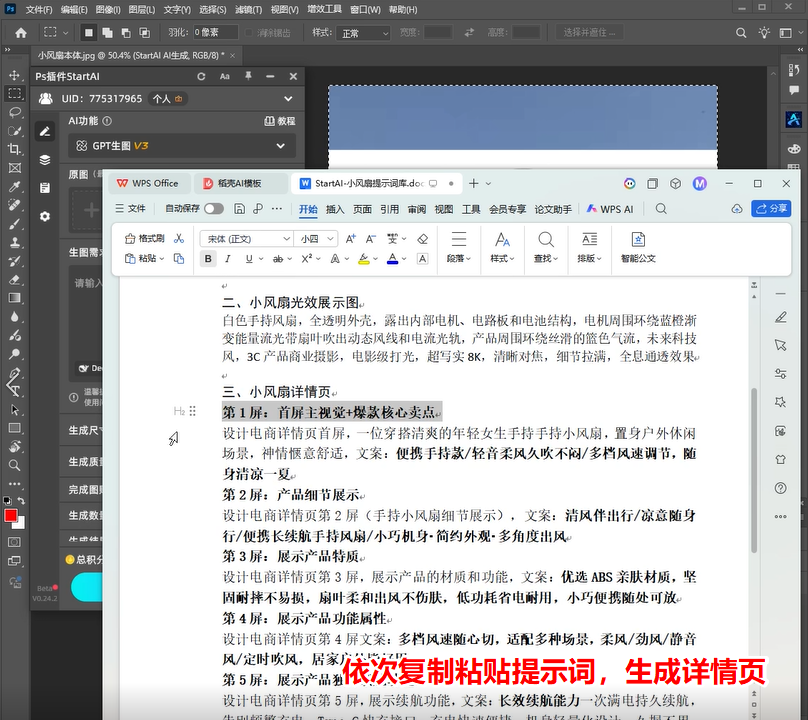Screen dimensions: 808x720
Task: Click the Cut scissors icon in WPS
Action: pyautogui.click(x=179, y=238)
